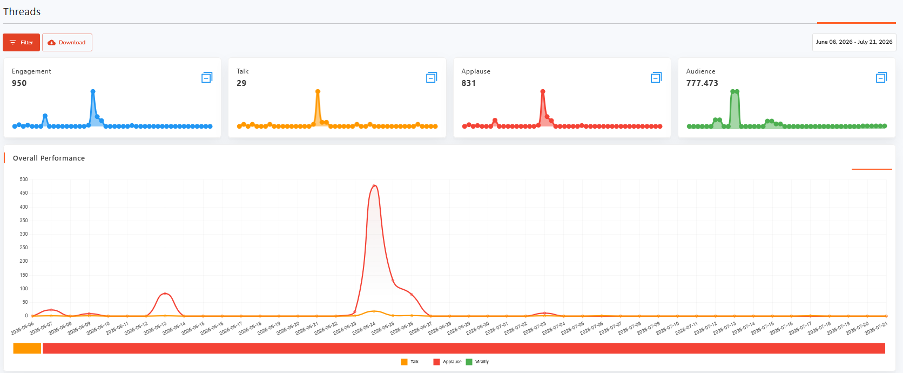Click the Engagement sparkline peak point
The image size is (904, 374).
point(92,91)
